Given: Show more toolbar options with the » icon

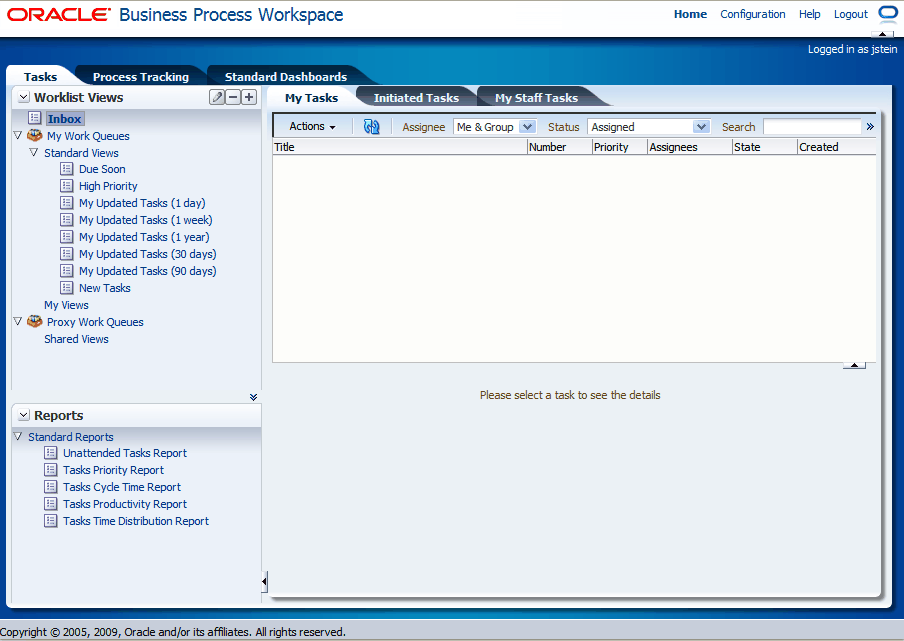Looking at the screenshot, I should pyautogui.click(x=870, y=126).
